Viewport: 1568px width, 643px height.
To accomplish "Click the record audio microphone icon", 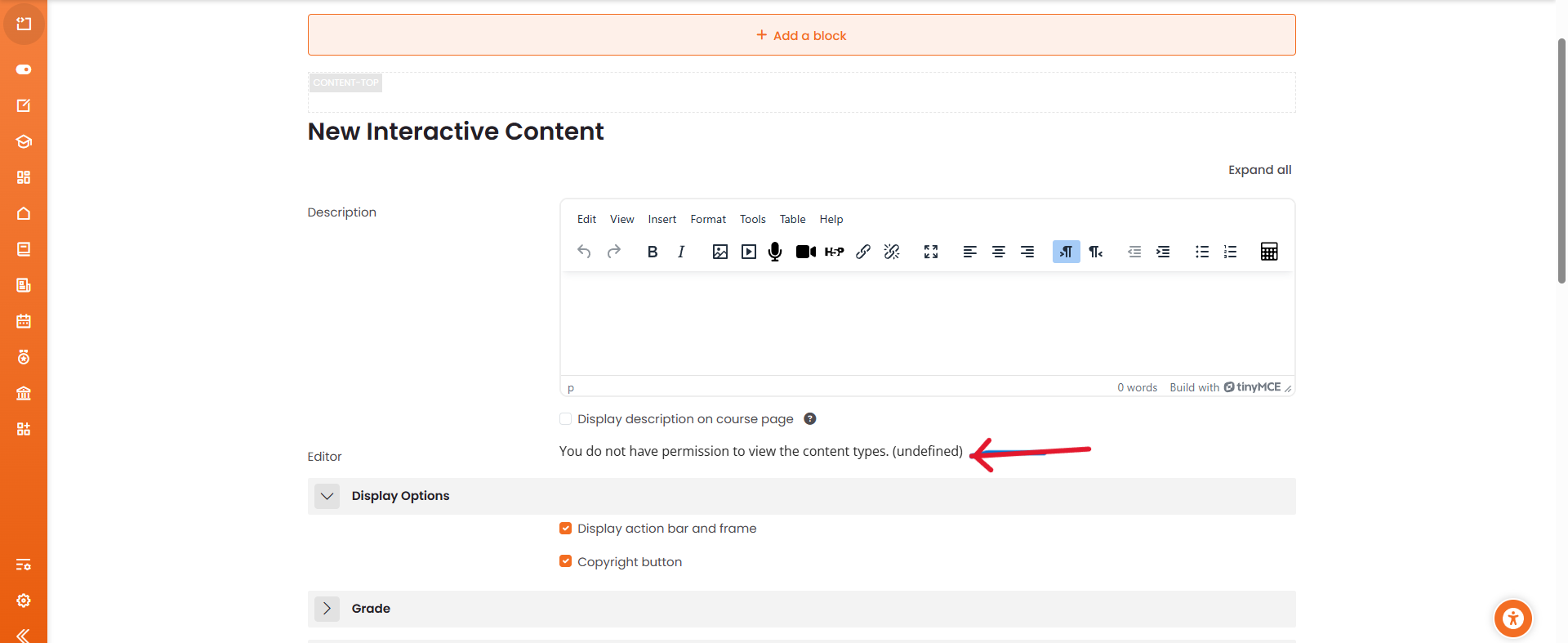I will [x=775, y=252].
